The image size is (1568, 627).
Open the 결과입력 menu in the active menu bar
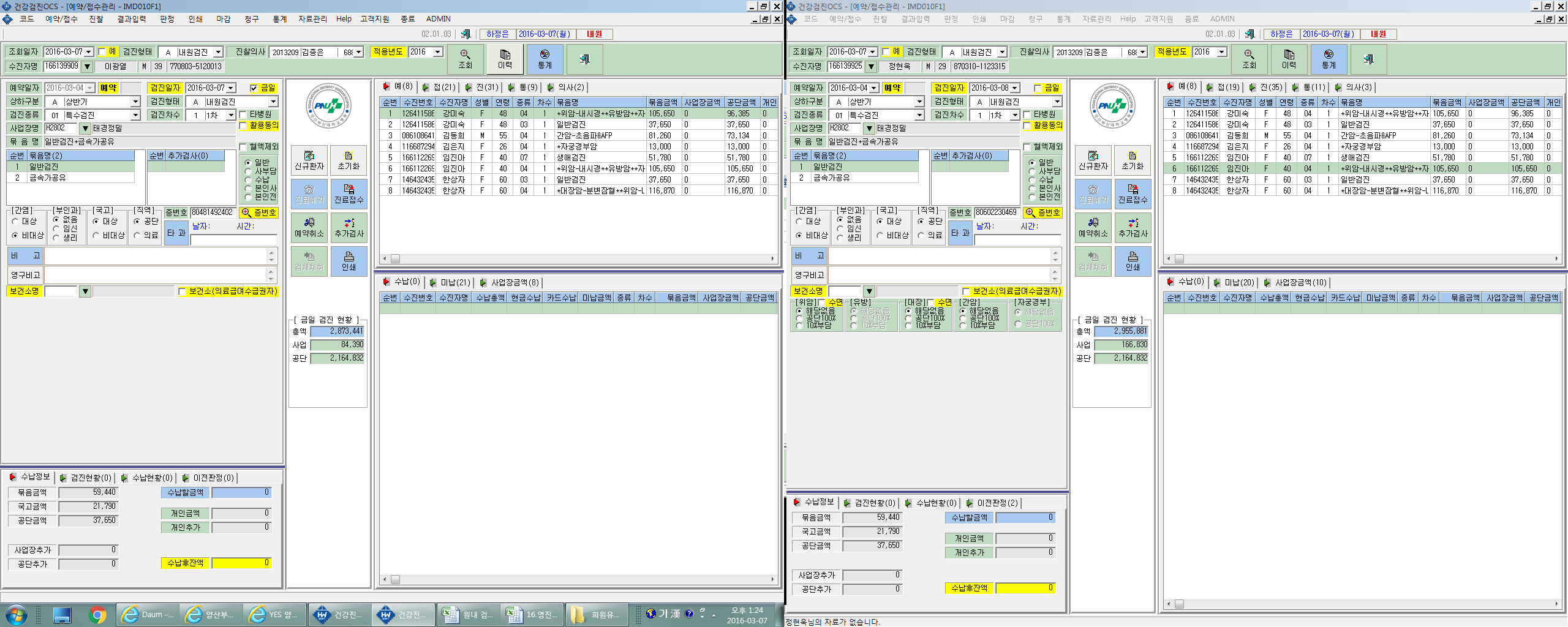tap(131, 19)
